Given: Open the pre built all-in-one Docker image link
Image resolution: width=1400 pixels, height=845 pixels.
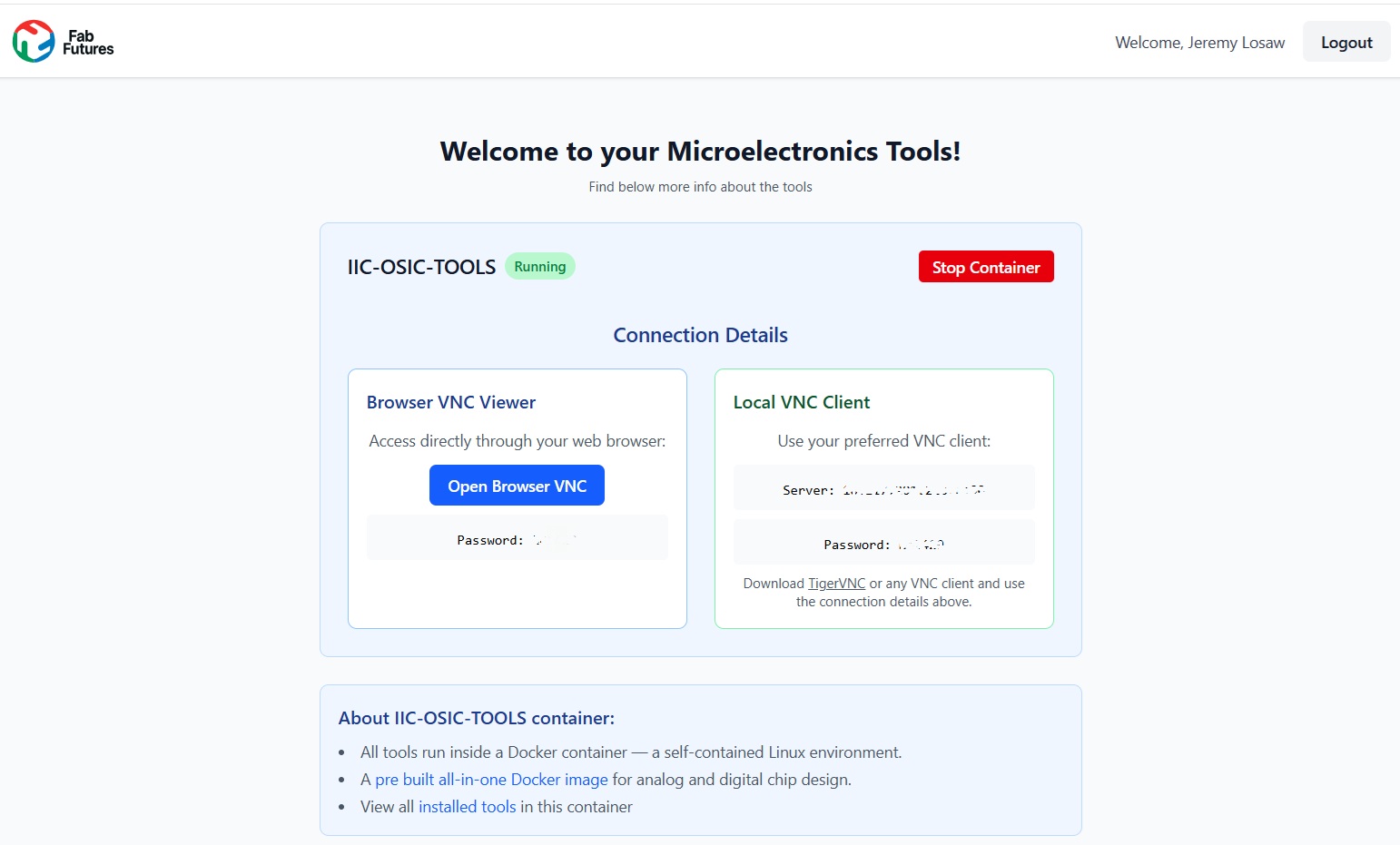Looking at the screenshot, I should tap(491, 780).
